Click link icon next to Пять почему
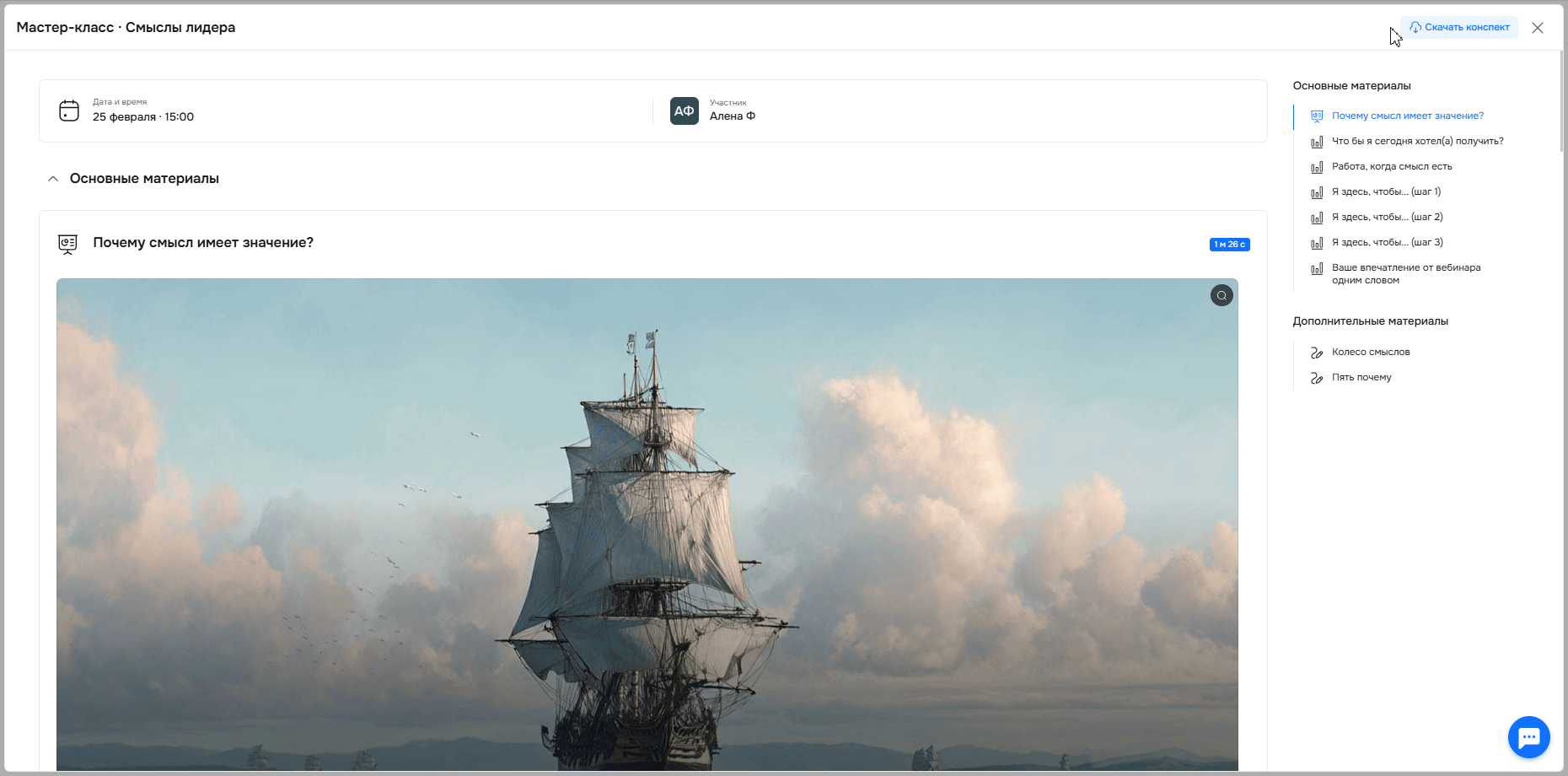1568x776 pixels. (1317, 378)
